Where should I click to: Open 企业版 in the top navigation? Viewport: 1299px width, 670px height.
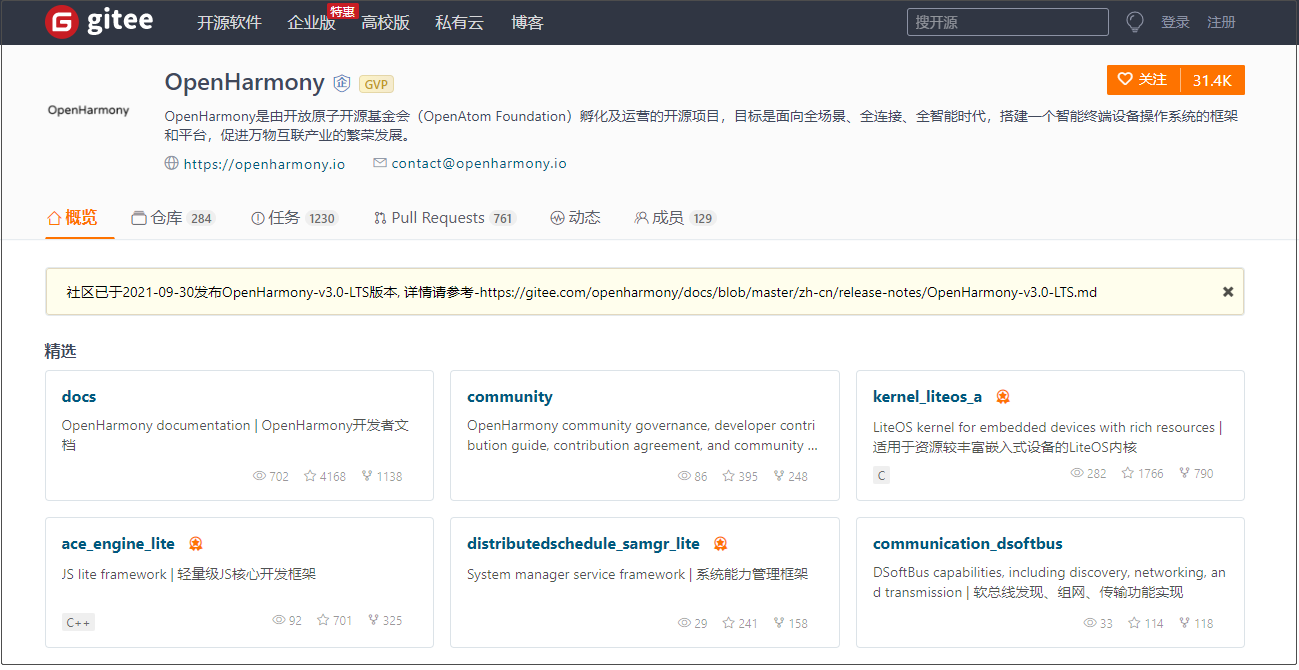311,22
